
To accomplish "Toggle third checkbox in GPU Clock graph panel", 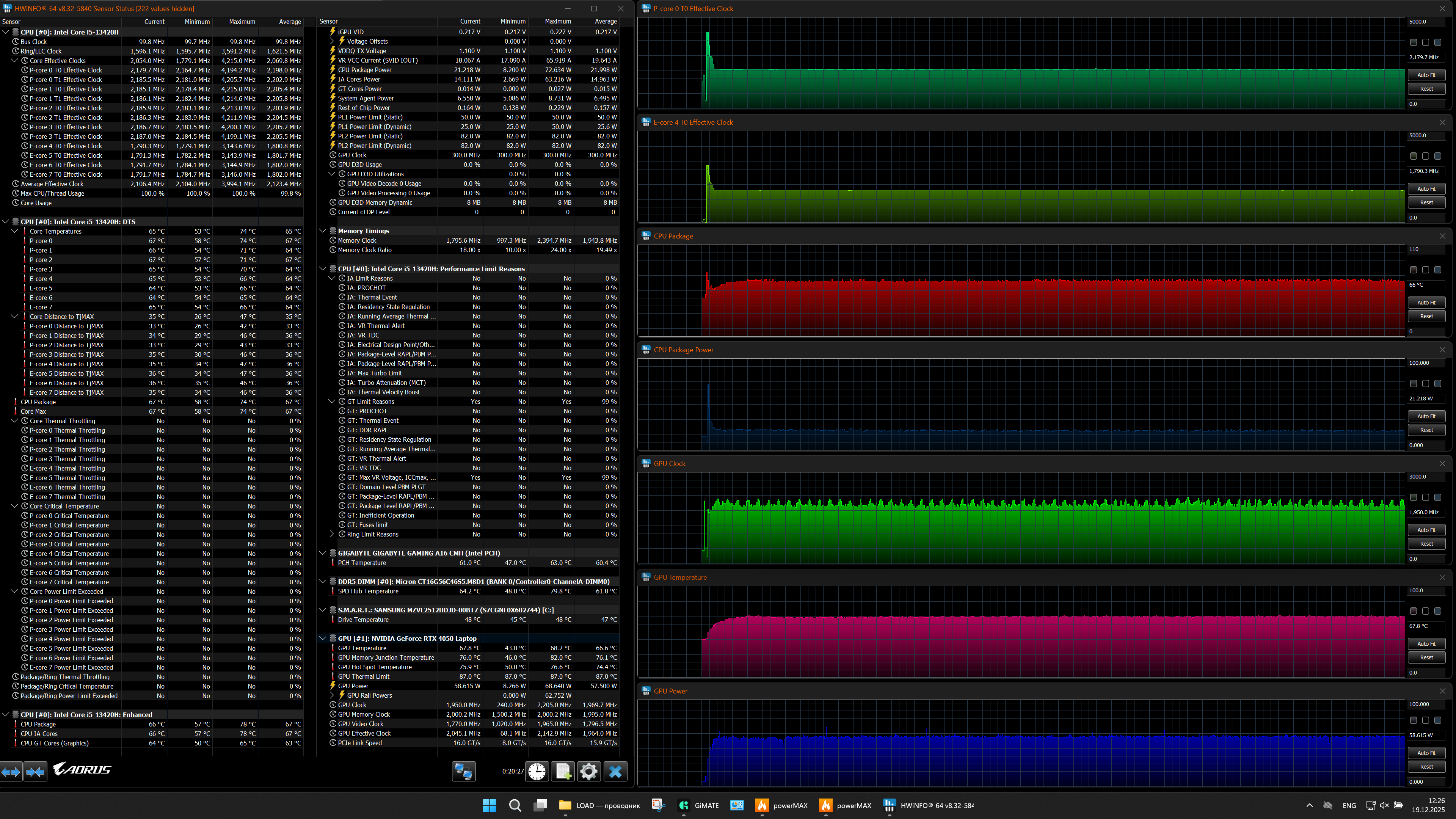I will (1438, 497).
